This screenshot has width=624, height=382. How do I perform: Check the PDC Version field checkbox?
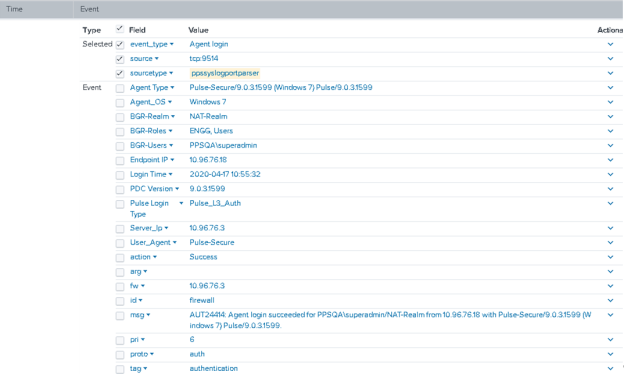tap(120, 189)
